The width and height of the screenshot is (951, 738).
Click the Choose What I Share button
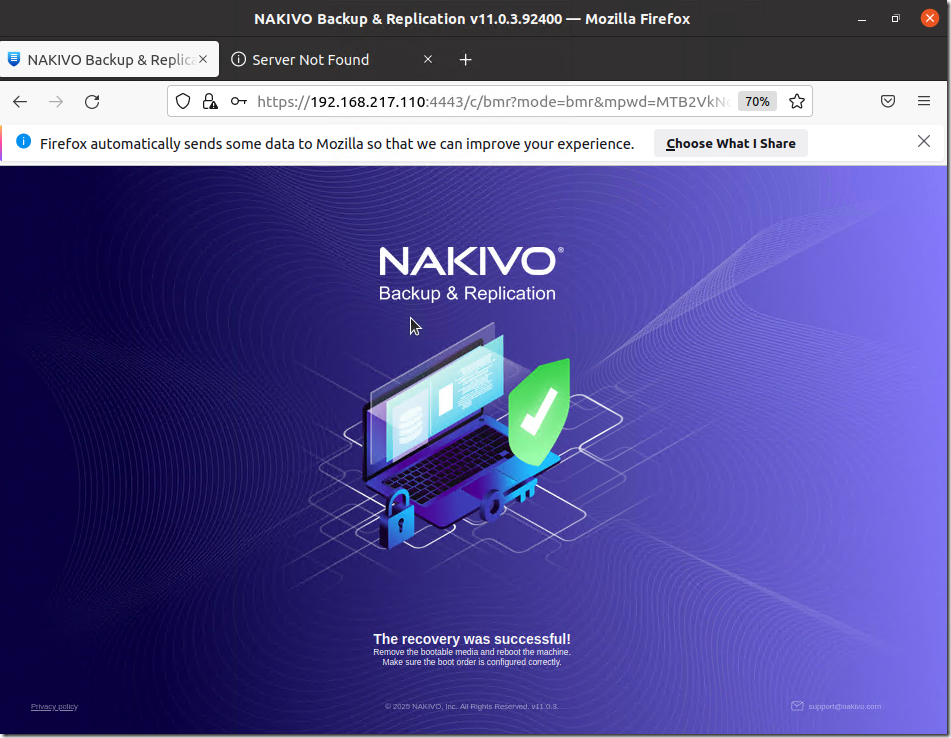(x=731, y=144)
